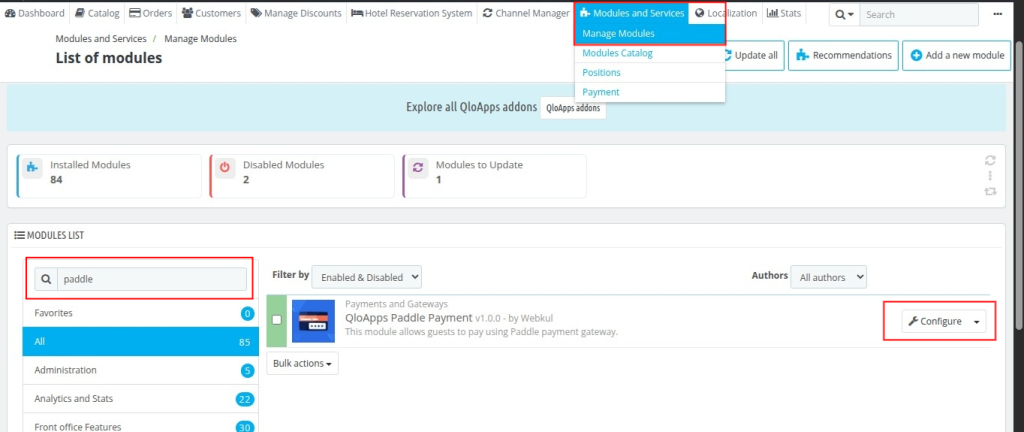Click the Stats bar chart icon

point(773,13)
